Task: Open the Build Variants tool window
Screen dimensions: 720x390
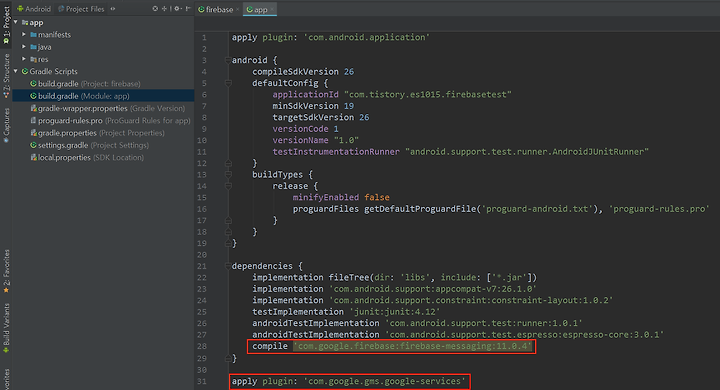Action: 6,328
